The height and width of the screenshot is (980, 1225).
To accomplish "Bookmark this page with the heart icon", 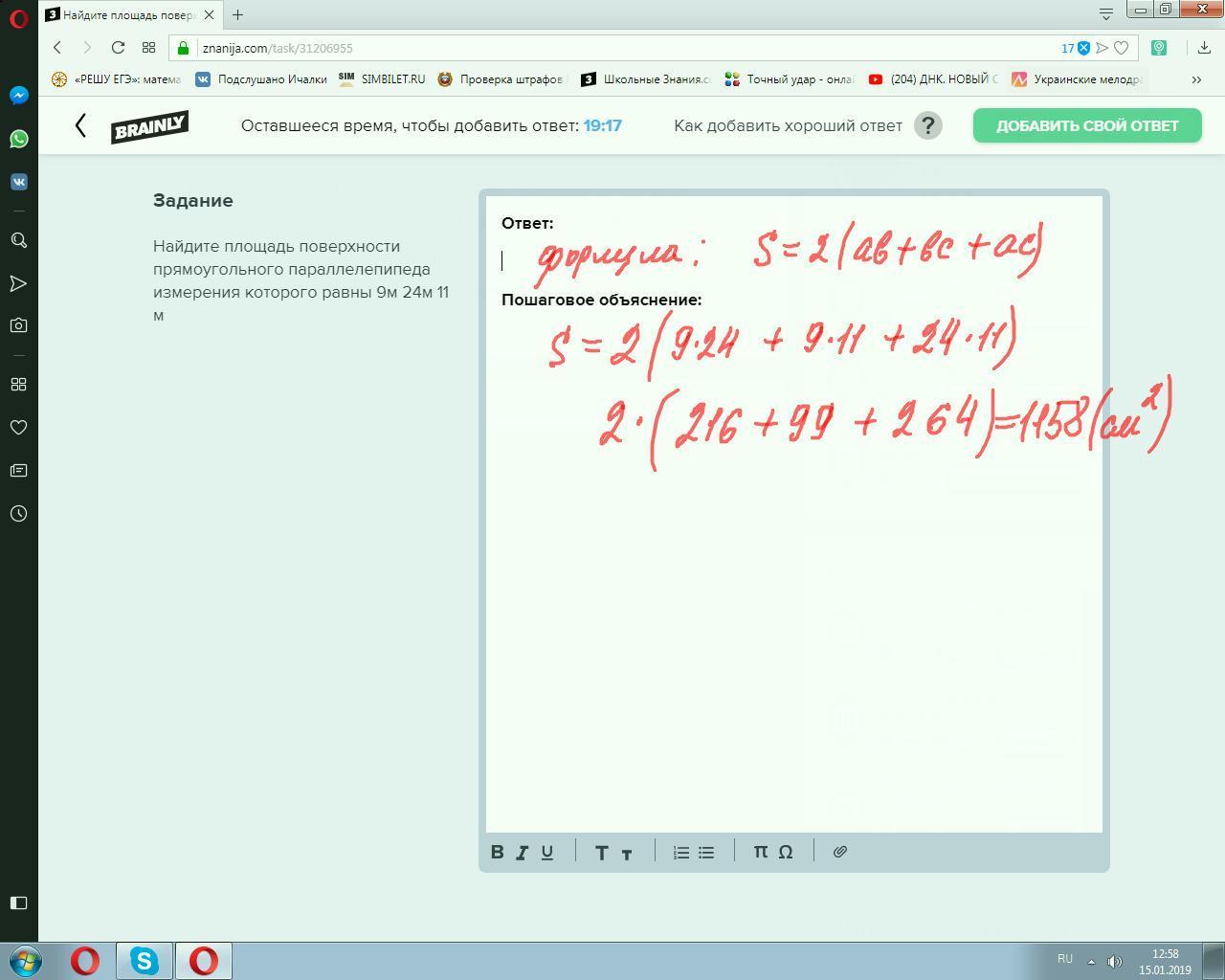I will pos(1122,48).
